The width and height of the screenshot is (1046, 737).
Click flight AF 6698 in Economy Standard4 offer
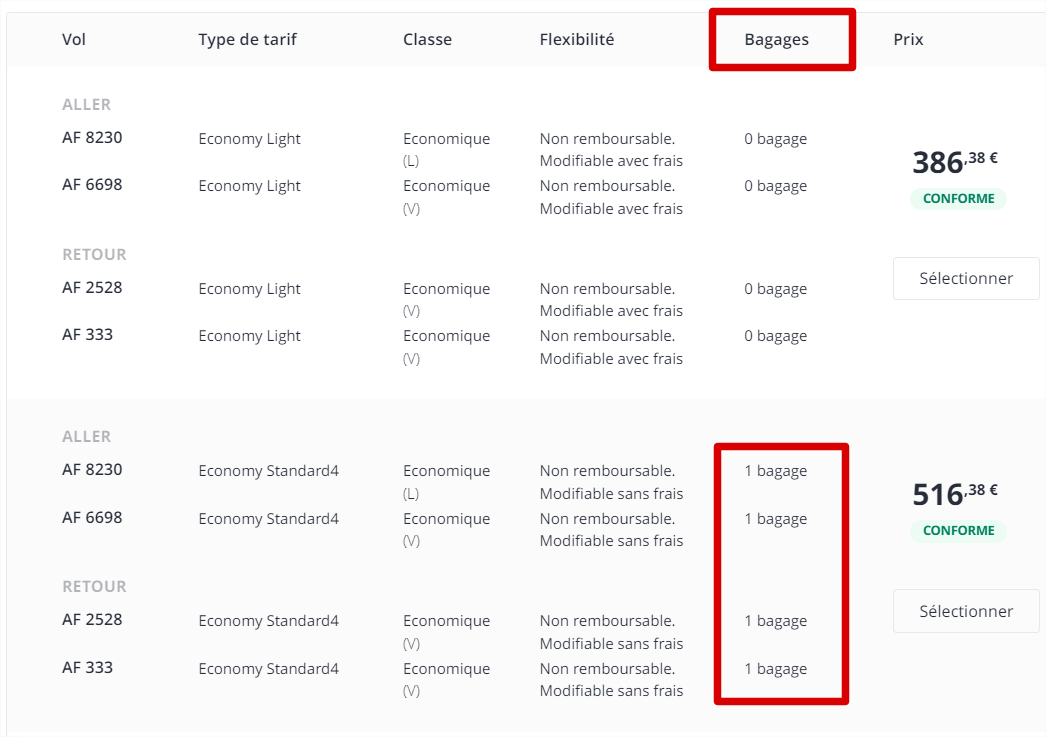click(x=92, y=518)
